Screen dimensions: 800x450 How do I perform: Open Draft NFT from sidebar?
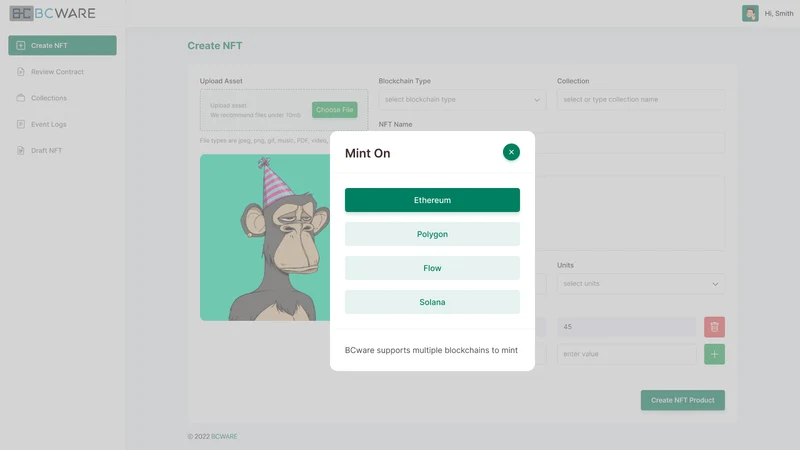point(46,151)
